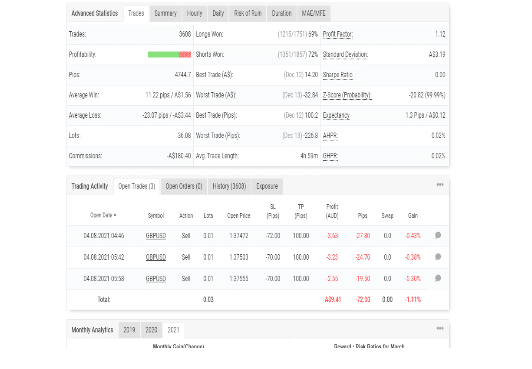The height and width of the screenshot is (369, 532).
Task: Click the GHPR label link
Action: pos(330,156)
